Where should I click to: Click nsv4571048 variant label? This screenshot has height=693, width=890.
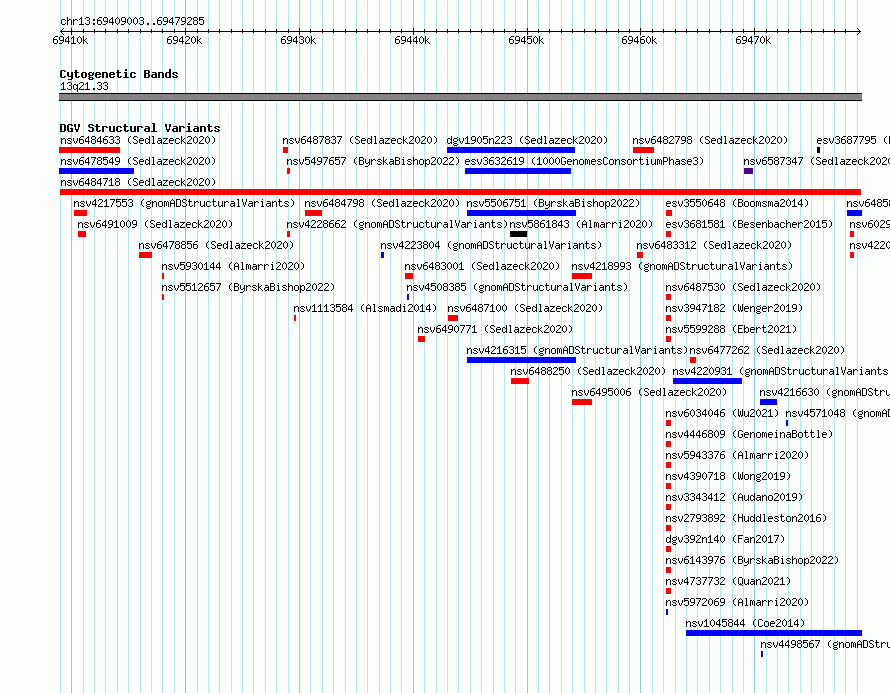838,413
